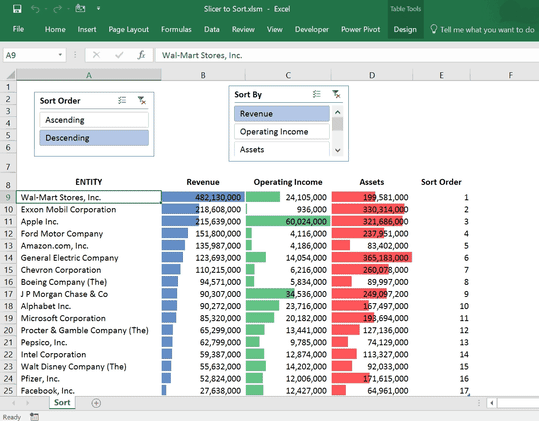539x421 pixels.
Task: Click the Operating Income heading cell
Action: click(288, 182)
